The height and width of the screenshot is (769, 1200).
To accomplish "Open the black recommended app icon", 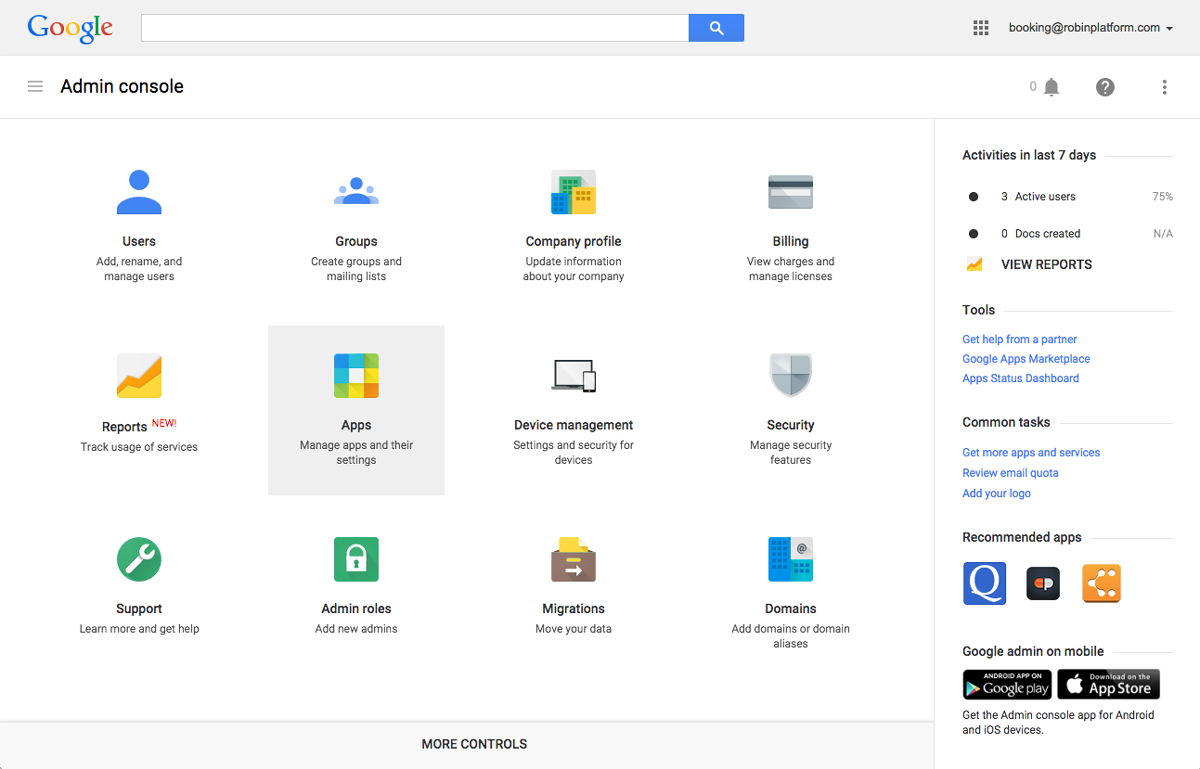I will click(1043, 583).
